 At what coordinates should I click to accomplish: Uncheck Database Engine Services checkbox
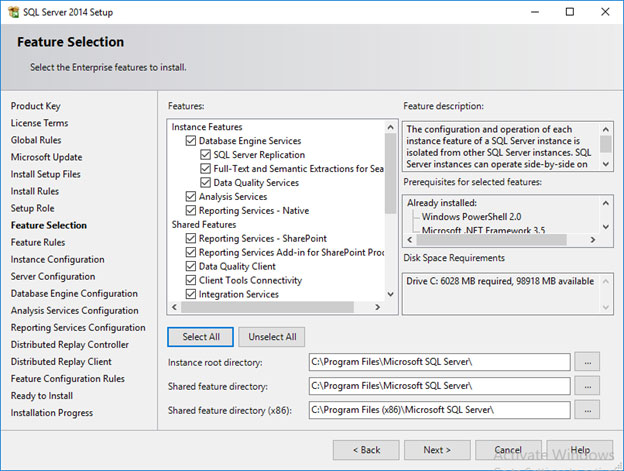tap(191, 141)
